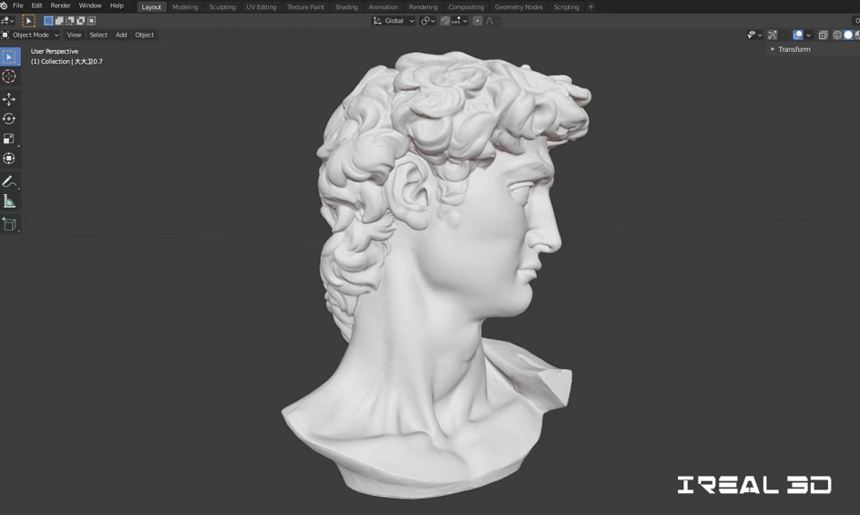860x515 pixels.
Task: Switch to the Rendering workspace tab
Action: 423,7
